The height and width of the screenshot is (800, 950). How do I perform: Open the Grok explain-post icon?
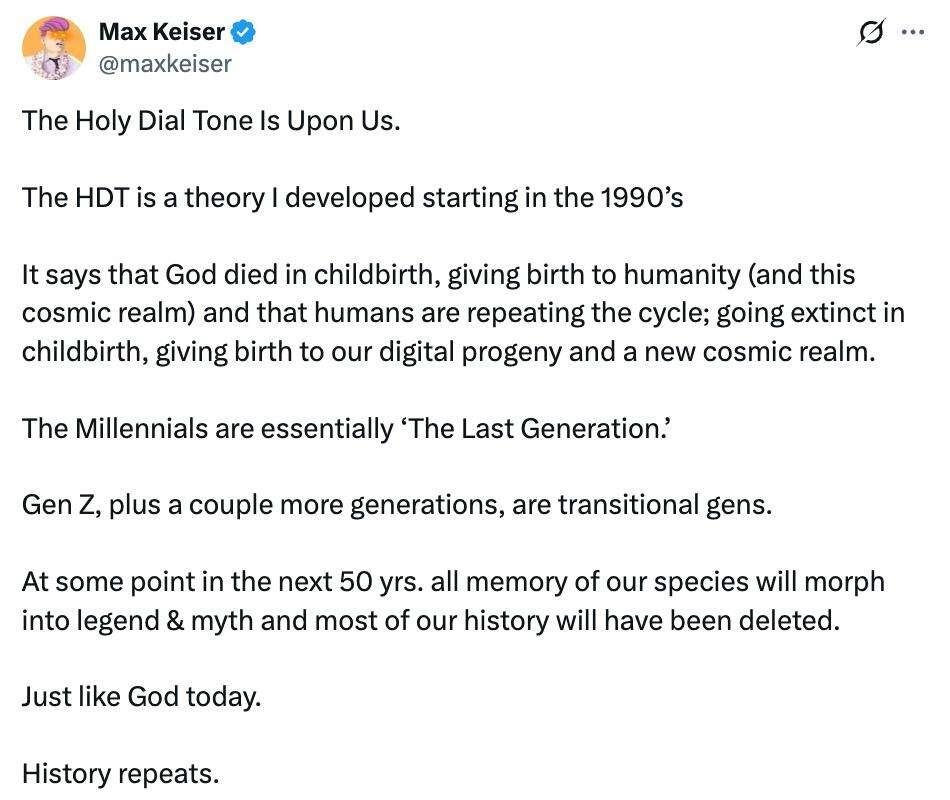coord(871,32)
